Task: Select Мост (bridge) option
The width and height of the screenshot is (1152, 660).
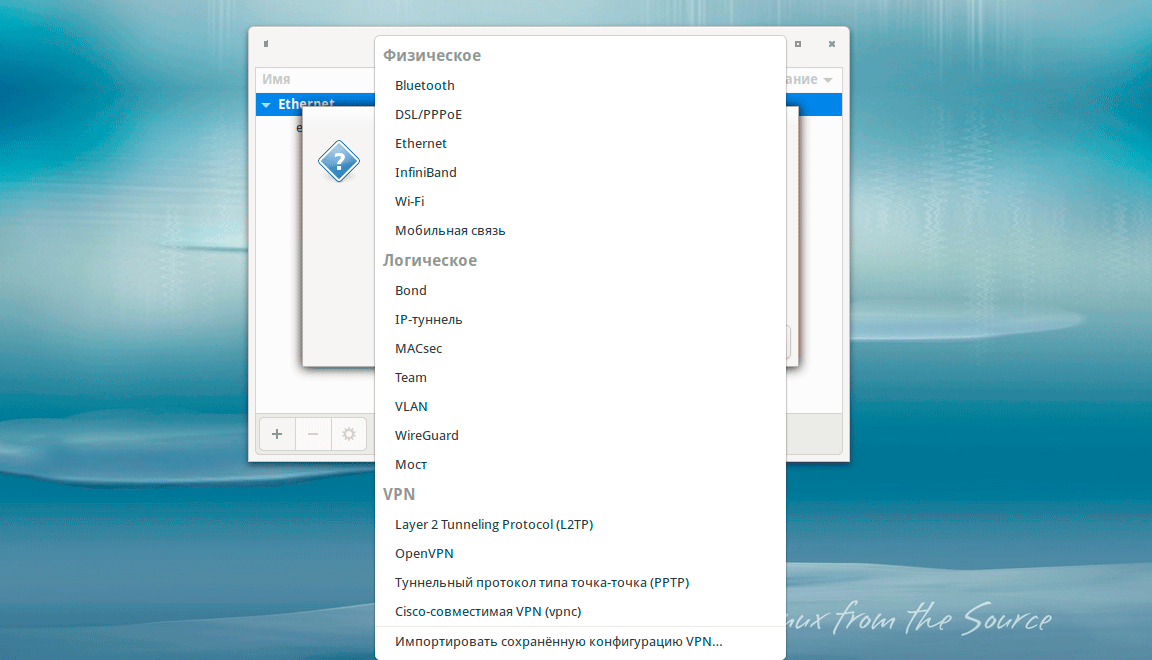Action: click(x=580, y=464)
